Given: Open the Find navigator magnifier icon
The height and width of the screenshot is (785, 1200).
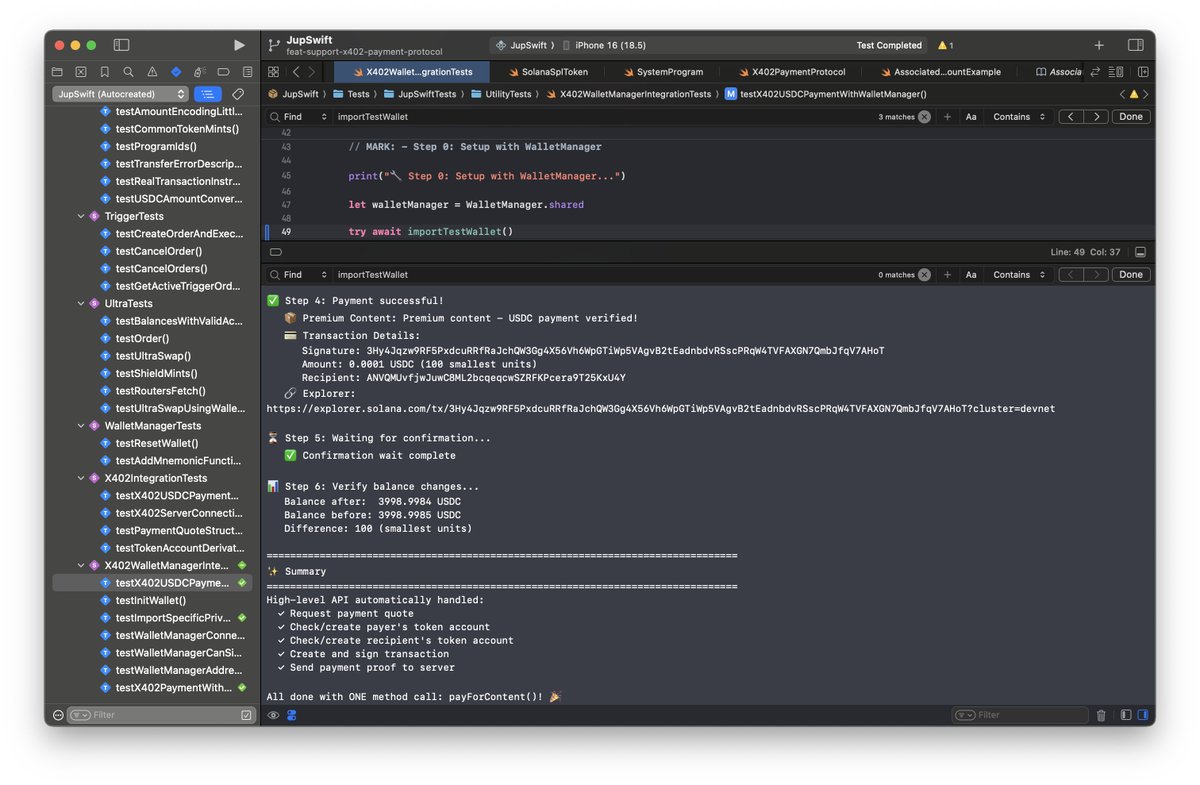Looking at the screenshot, I should (x=128, y=72).
